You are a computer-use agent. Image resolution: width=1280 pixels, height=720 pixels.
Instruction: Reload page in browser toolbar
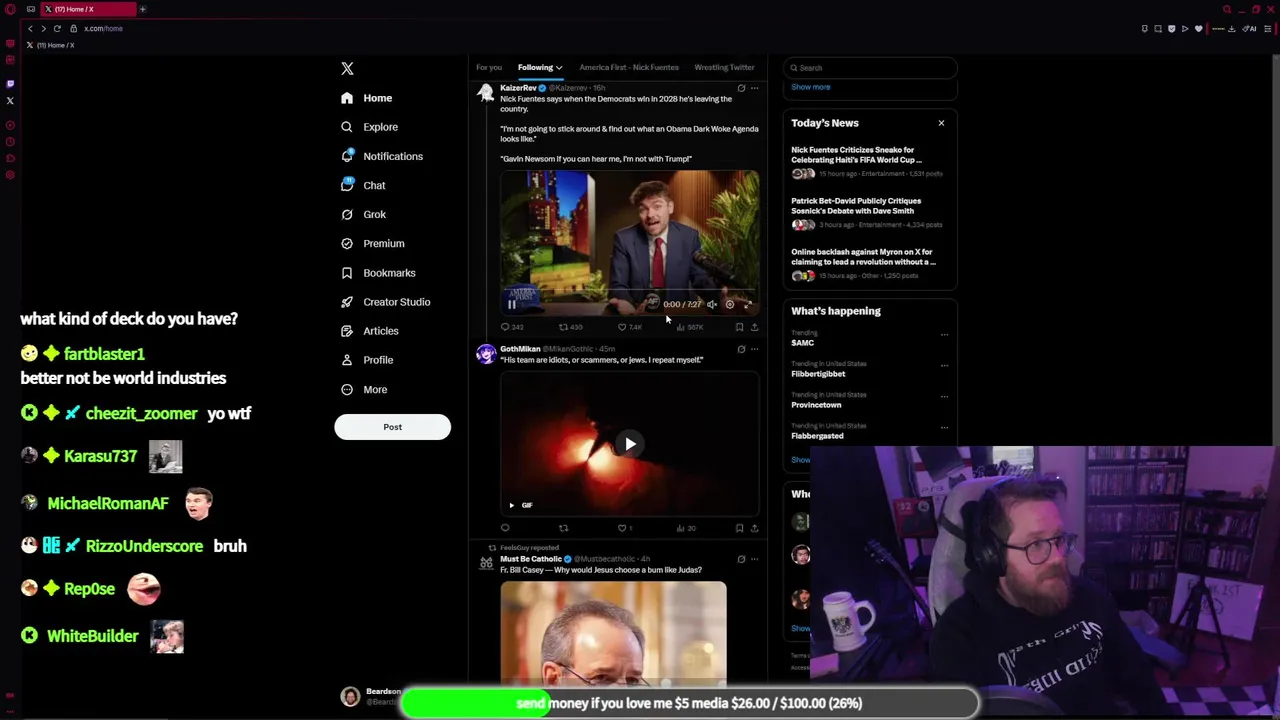point(57,28)
